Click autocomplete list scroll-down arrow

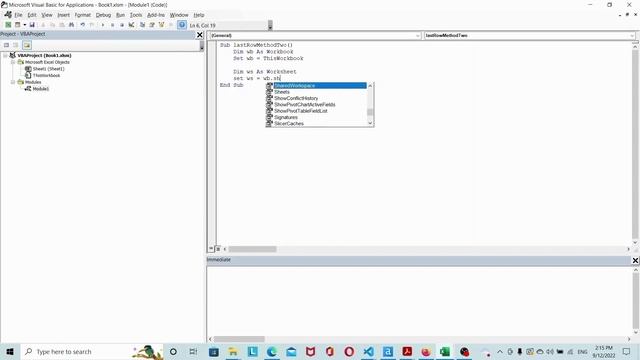point(370,123)
